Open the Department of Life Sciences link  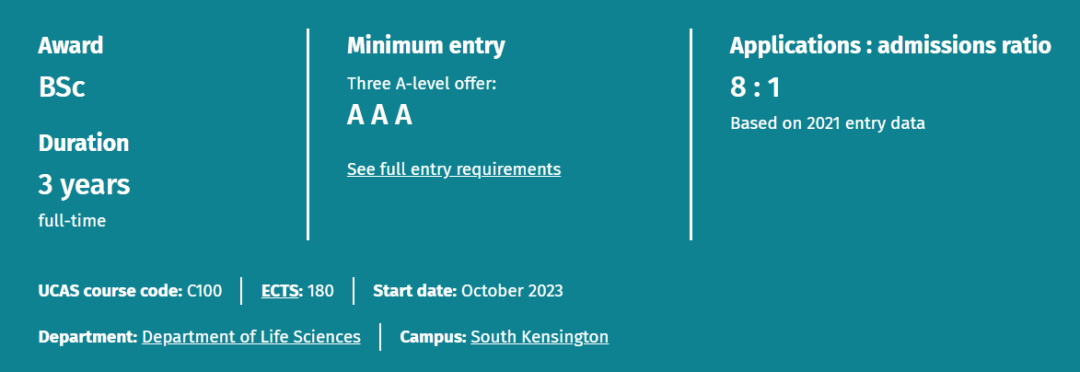(x=251, y=337)
